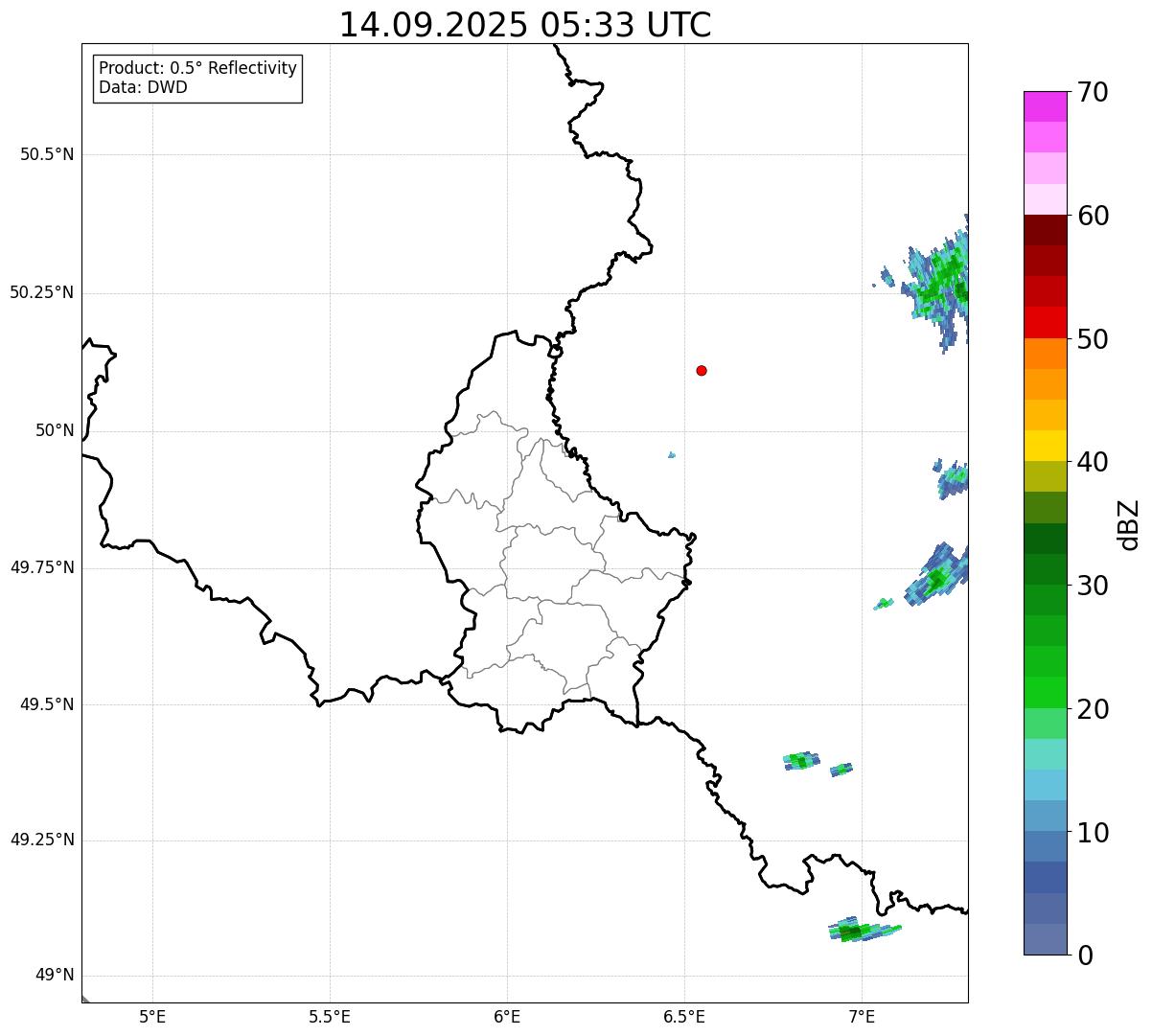Viewport: 1152px width, 1036px height.
Task: Click the "49°N" latitude label
Action: tap(55, 976)
